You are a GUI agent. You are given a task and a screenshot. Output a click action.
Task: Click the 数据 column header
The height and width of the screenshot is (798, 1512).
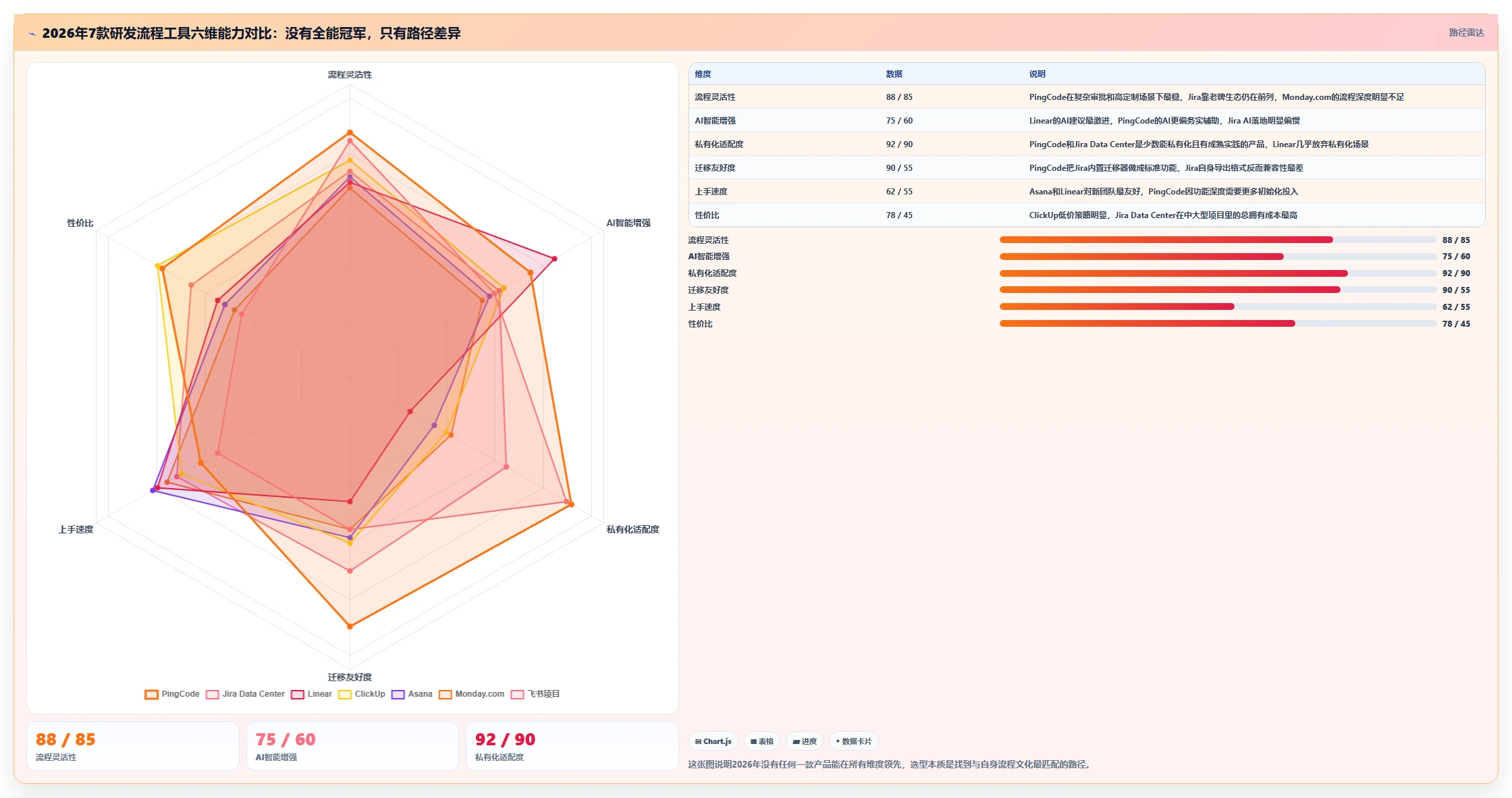894,74
